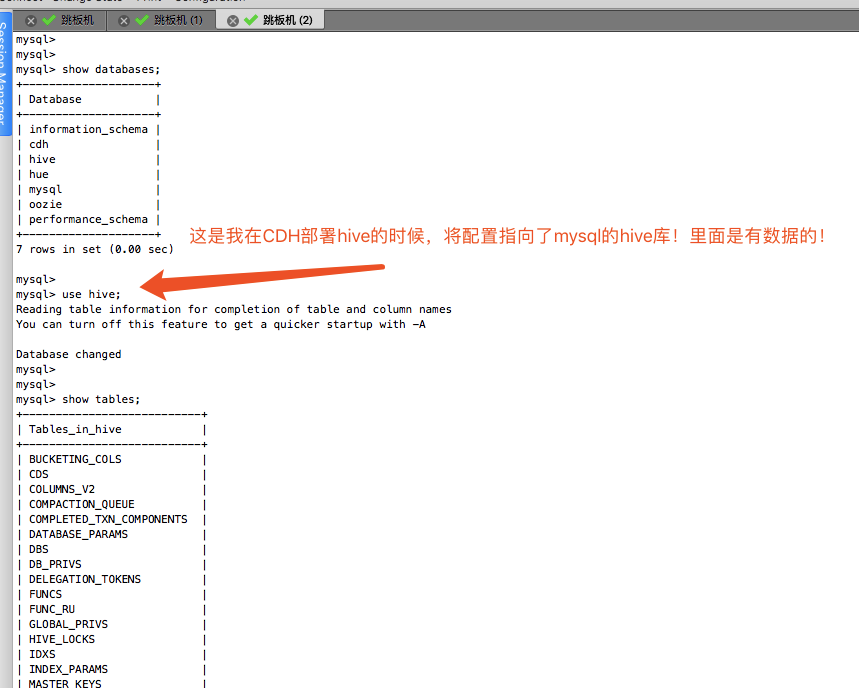Click the 'You can turn off this feature' line
The width and height of the screenshot is (859, 688).
coord(221,324)
